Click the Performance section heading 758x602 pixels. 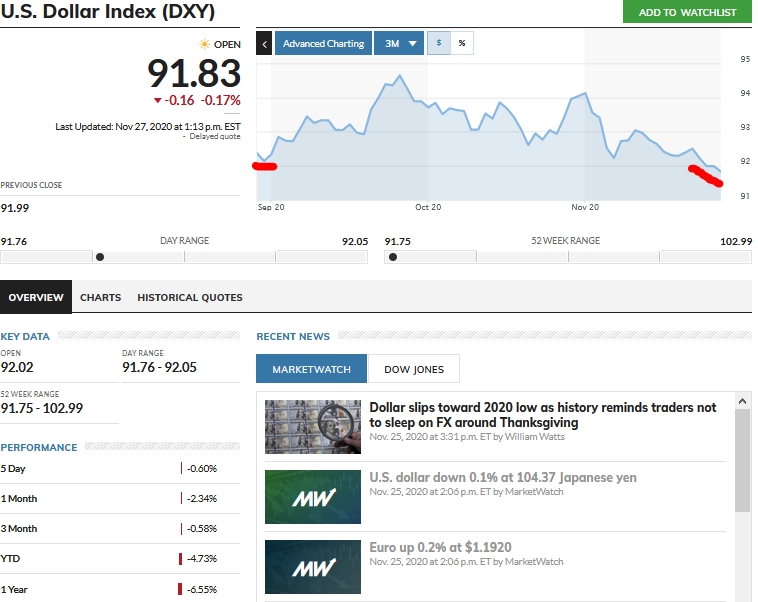[x=39, y=447]
